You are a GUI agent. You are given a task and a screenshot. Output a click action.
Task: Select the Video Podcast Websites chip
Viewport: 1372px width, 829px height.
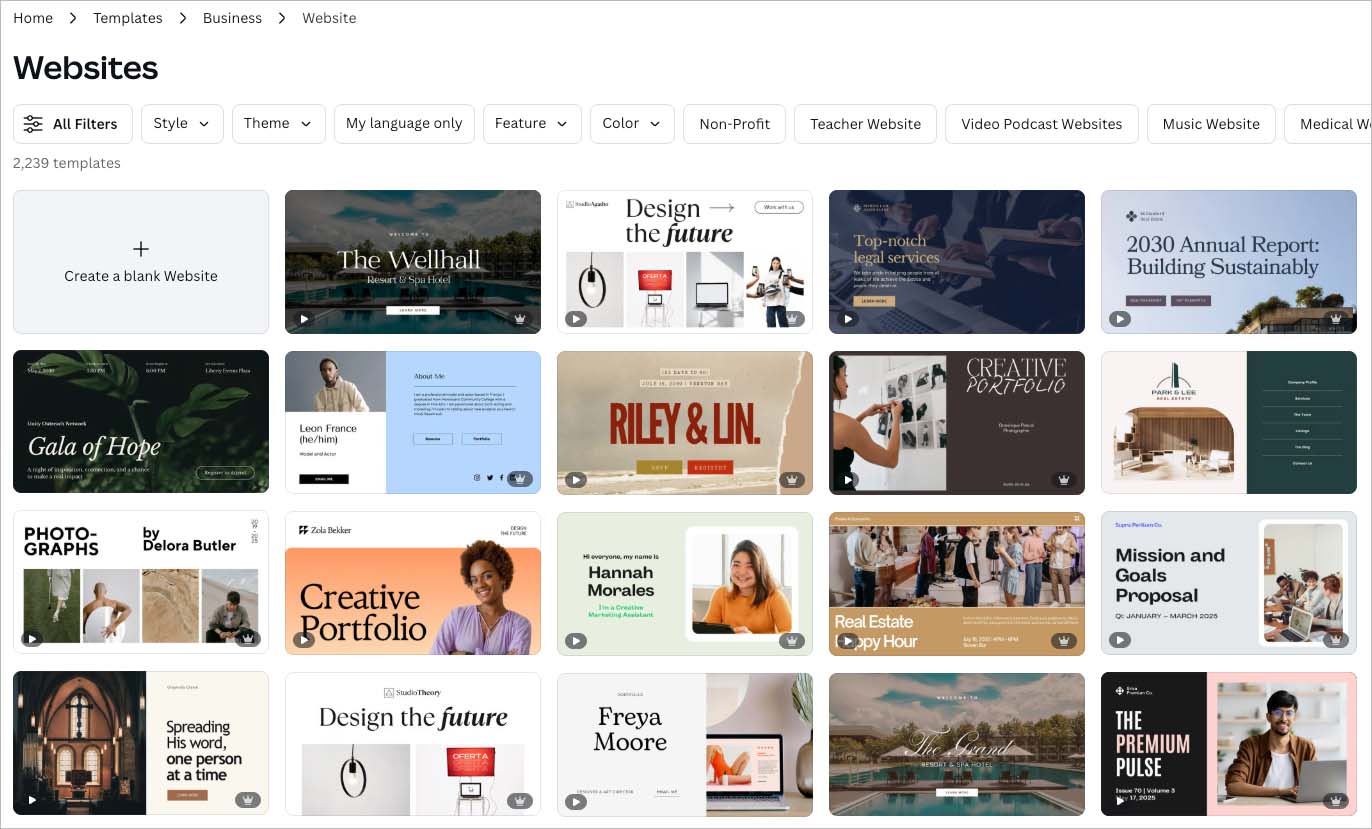1042,124
